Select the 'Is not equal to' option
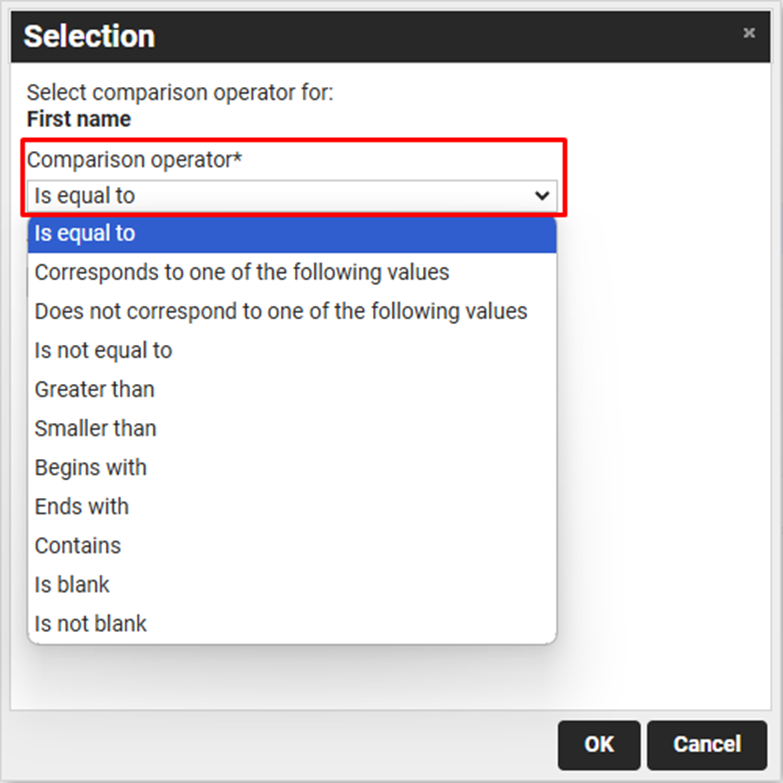This screenshot has width=783, height=783. pyautogui.click(x=103, y=350)
